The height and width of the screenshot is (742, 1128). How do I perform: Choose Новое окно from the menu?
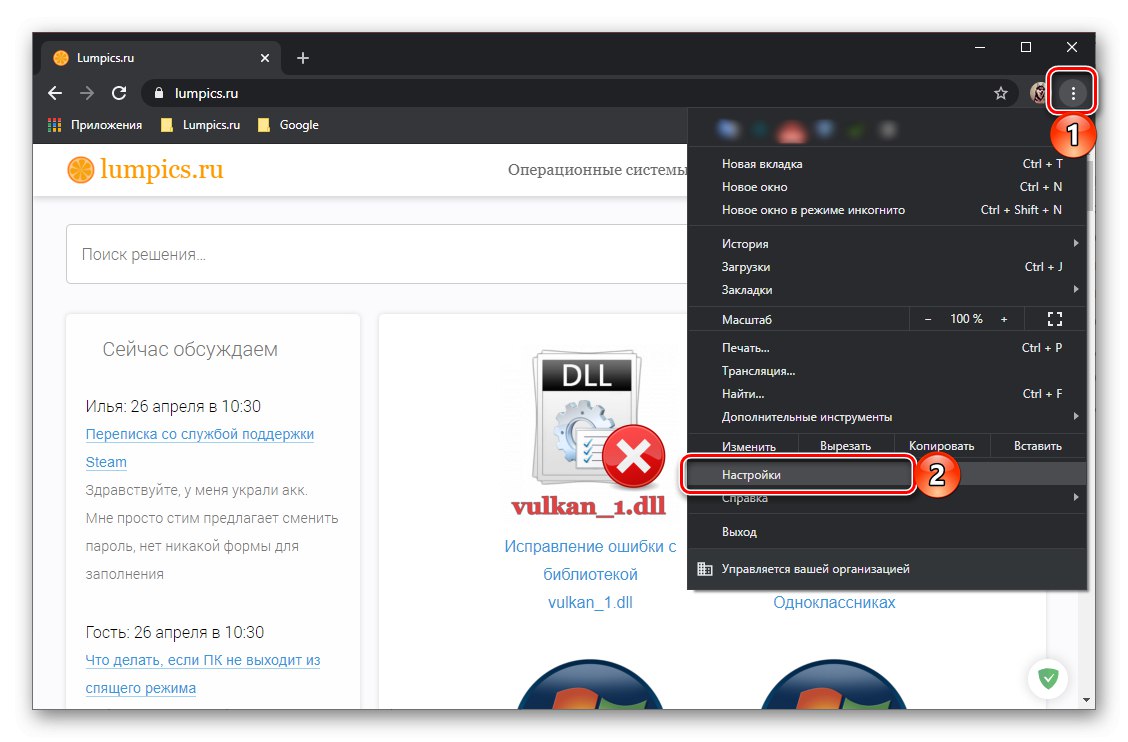click(887, 187)
